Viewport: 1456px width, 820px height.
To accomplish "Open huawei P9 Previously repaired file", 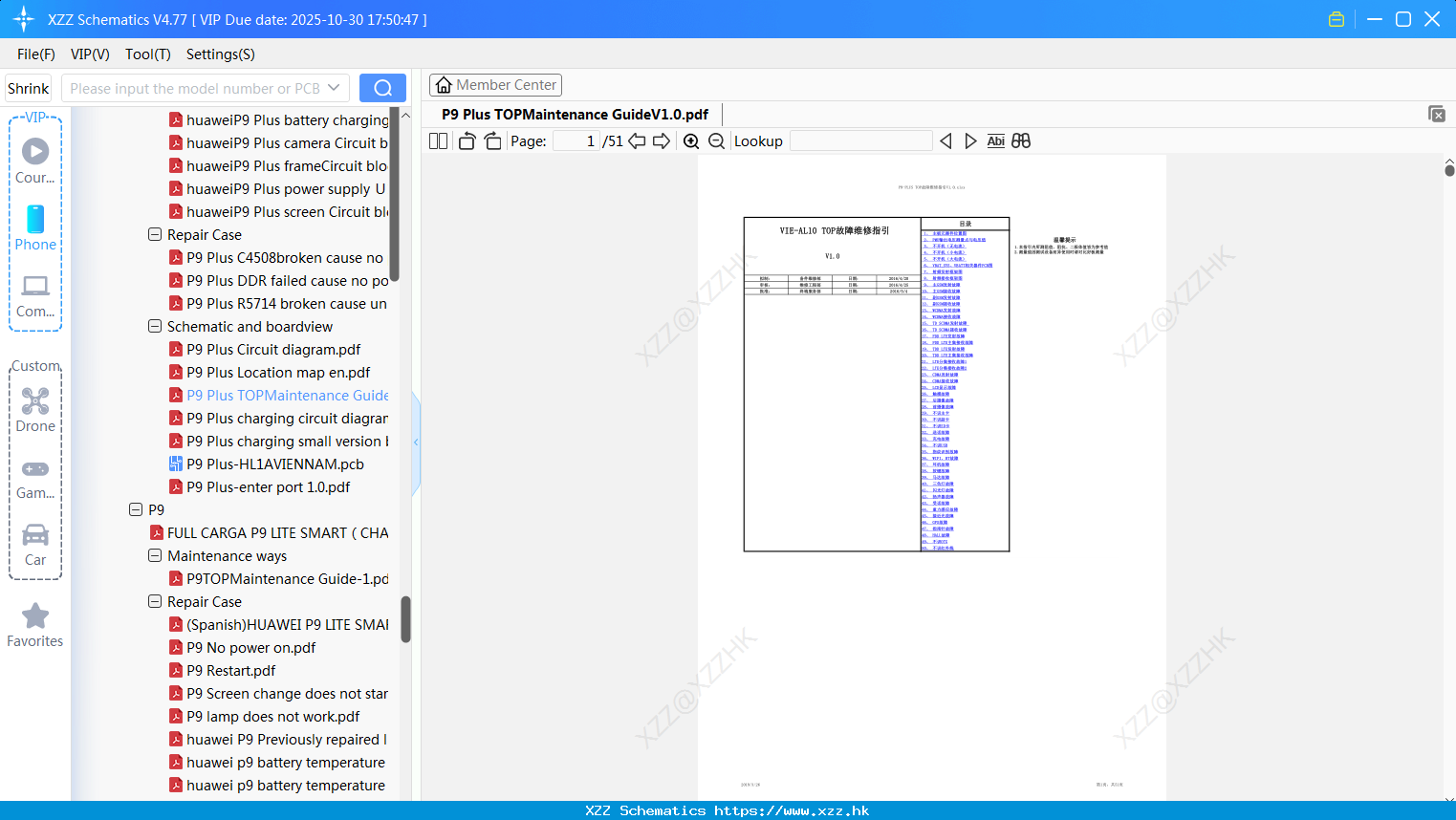I will pyautogui.click(x=278, y=739).
